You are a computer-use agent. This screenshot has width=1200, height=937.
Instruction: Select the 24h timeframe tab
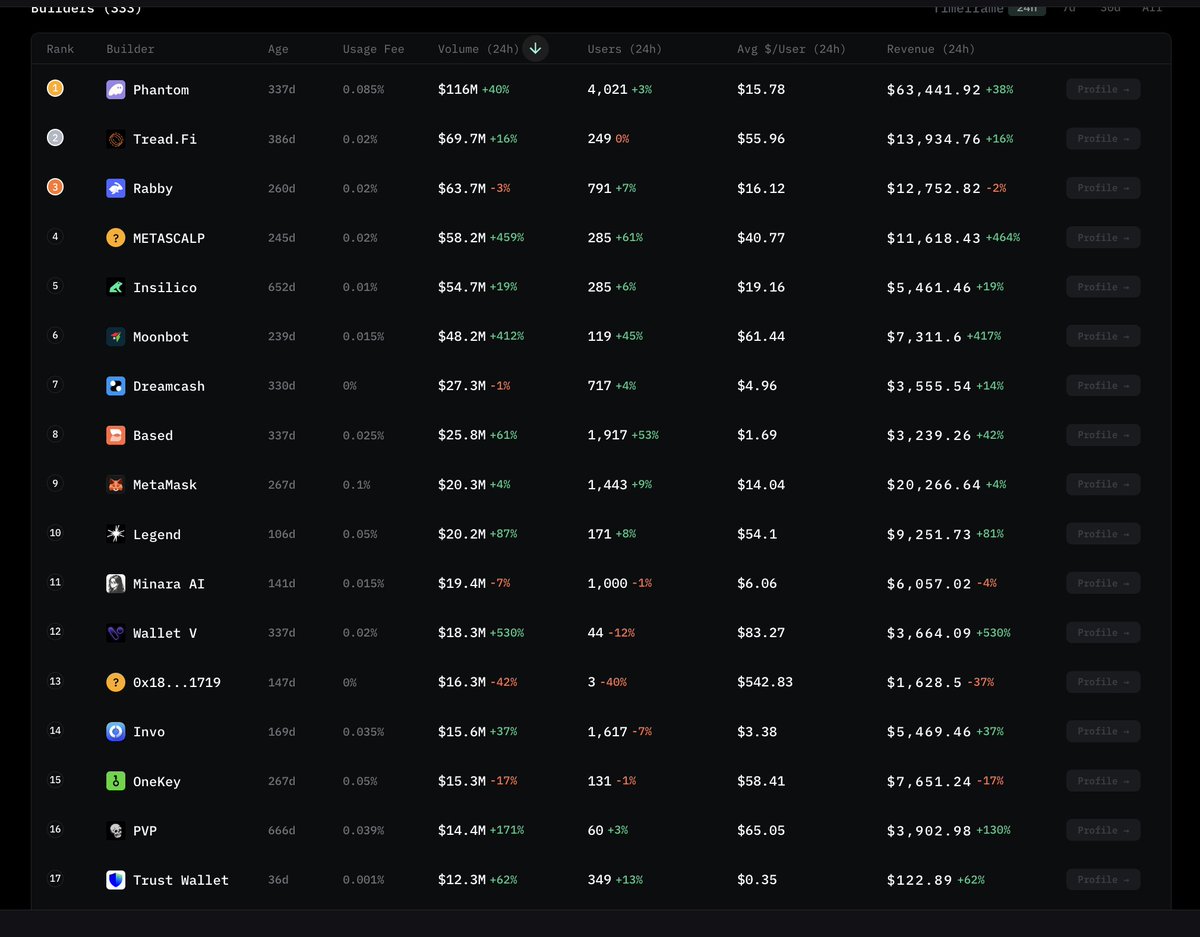pyautogui.click(x=1027, y=8)
